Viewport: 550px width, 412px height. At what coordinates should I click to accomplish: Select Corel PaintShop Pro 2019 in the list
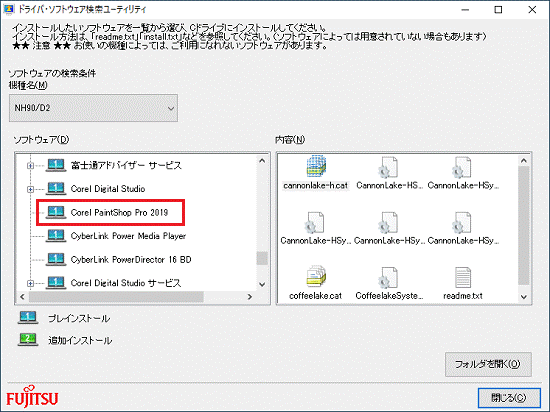pos(119,212)
